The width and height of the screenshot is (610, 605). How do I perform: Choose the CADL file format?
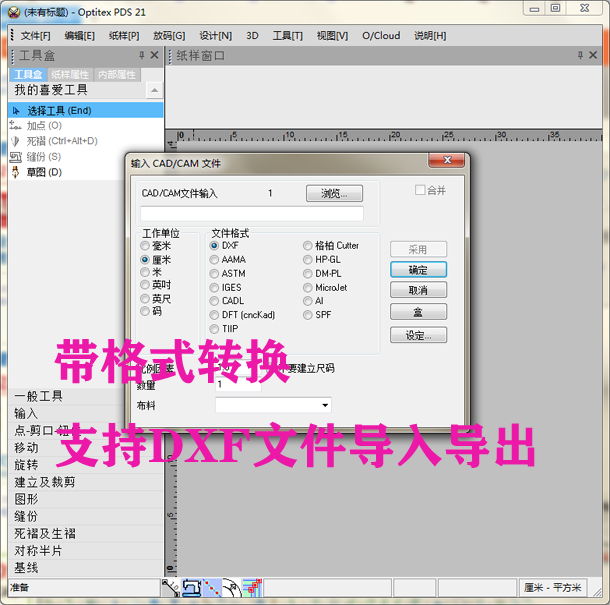227,301
